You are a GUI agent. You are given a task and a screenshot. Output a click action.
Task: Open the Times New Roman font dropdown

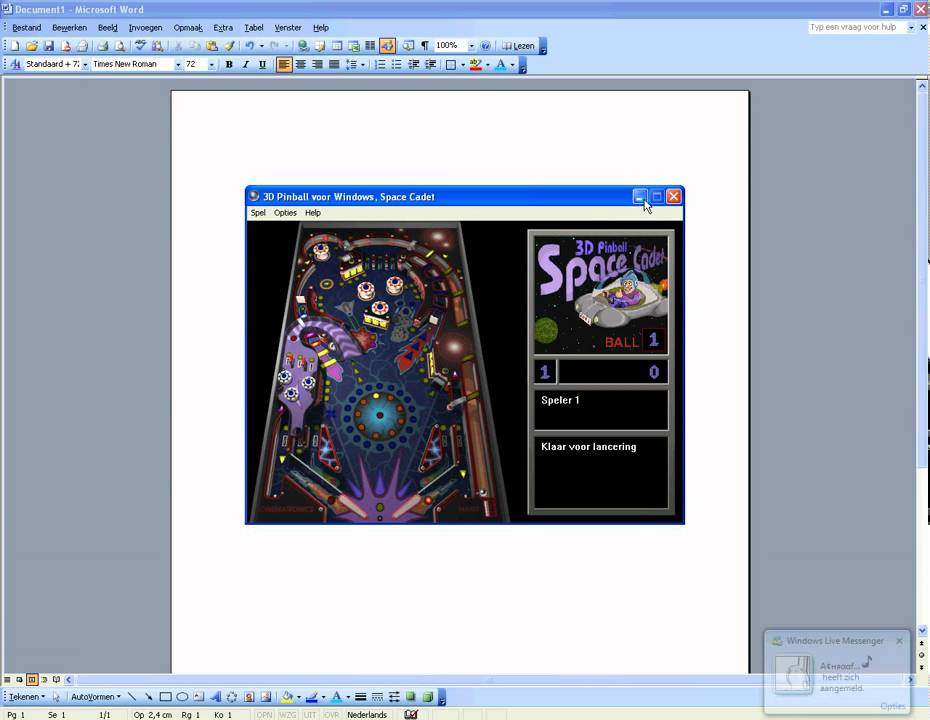coord(178,64)
